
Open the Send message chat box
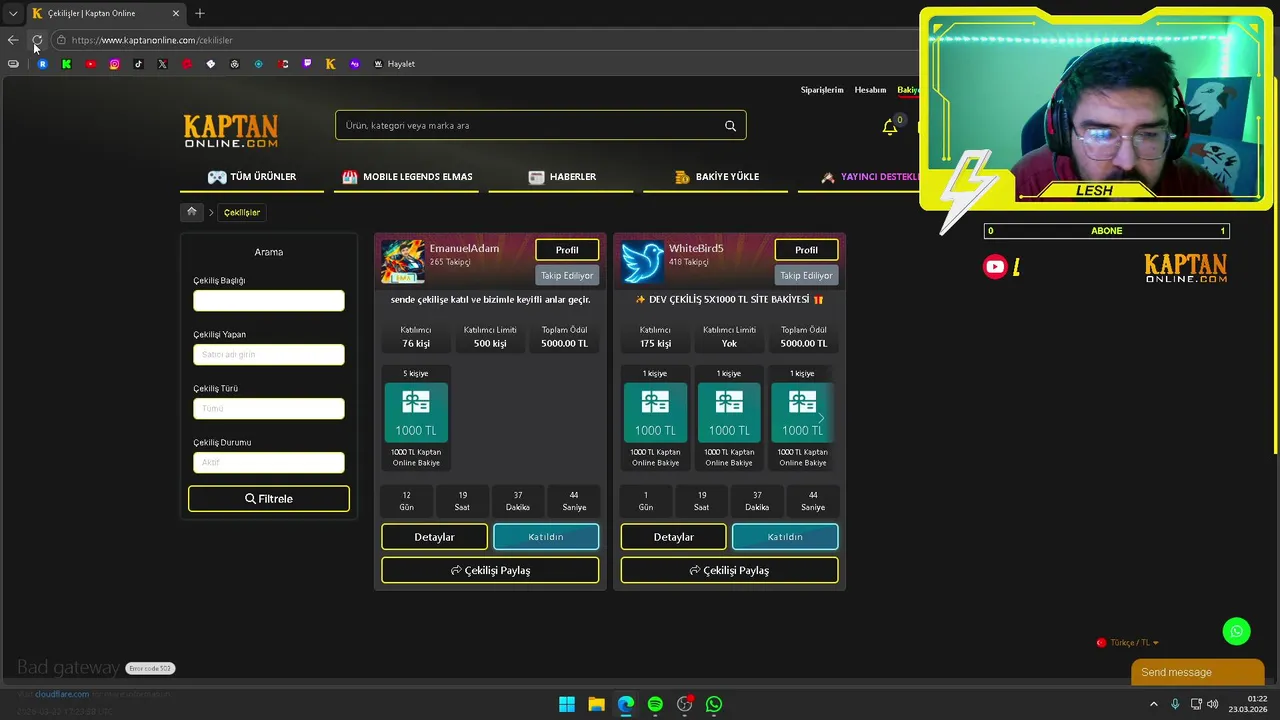pyautogui.click(x=1197, y=672)
